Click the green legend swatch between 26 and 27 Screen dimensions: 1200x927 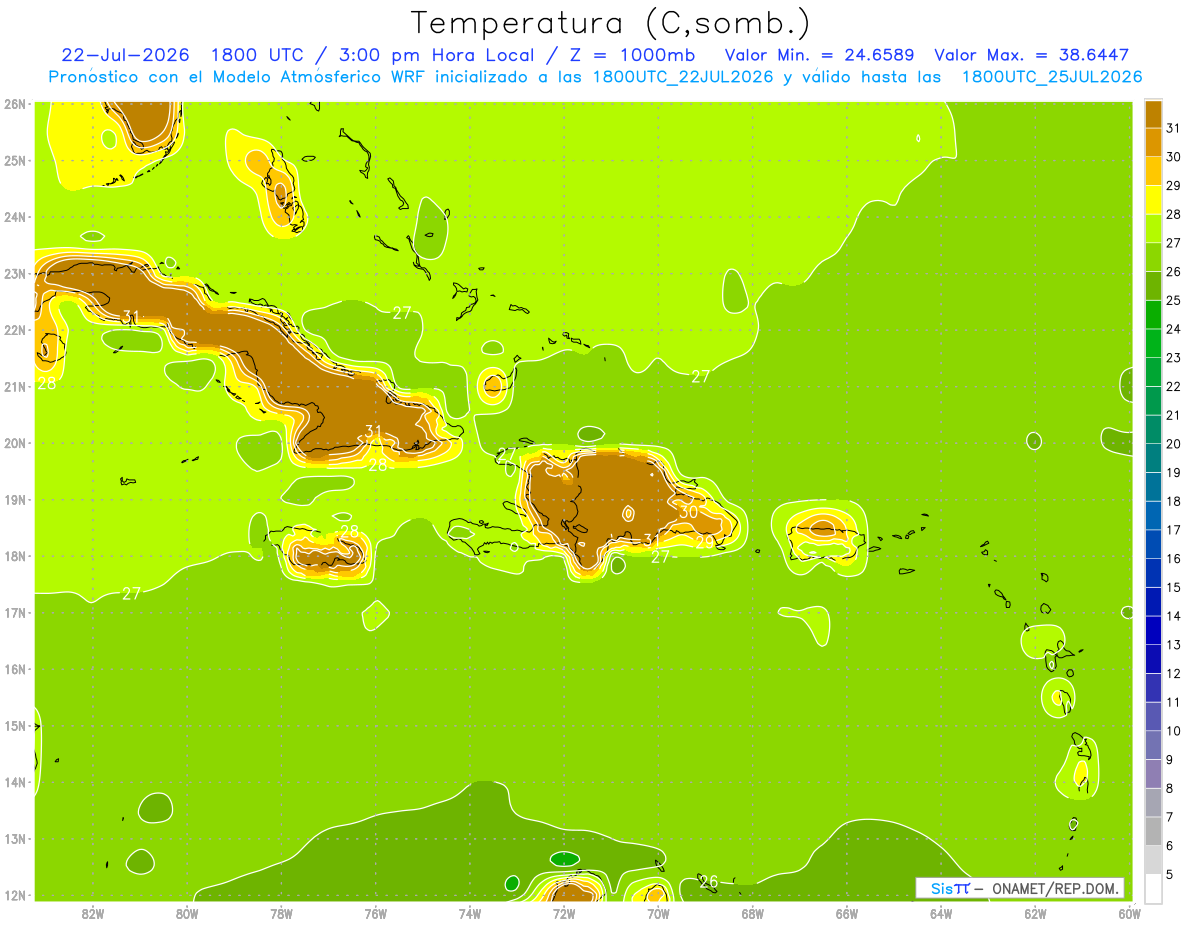click(x=1153, y=257)
